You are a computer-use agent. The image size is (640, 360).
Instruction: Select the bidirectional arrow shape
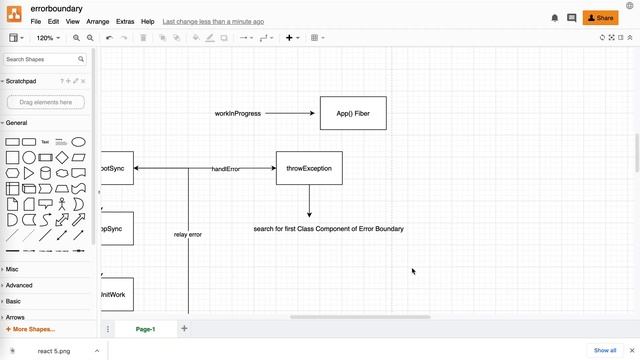pyautogui.click(x=62, y=220)
